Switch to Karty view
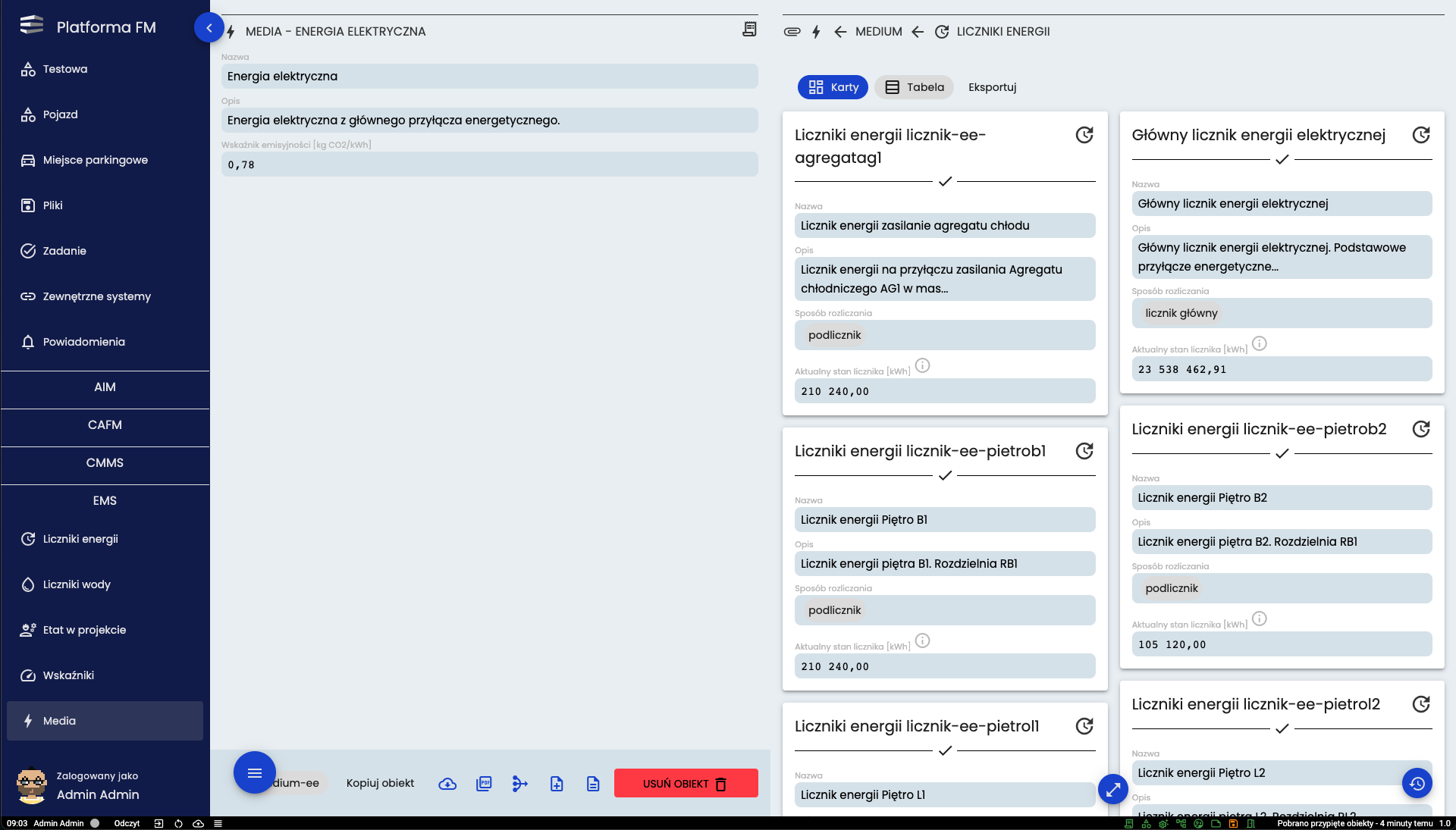This screenshot has height=830, width=1456. (x=833, y=87)
